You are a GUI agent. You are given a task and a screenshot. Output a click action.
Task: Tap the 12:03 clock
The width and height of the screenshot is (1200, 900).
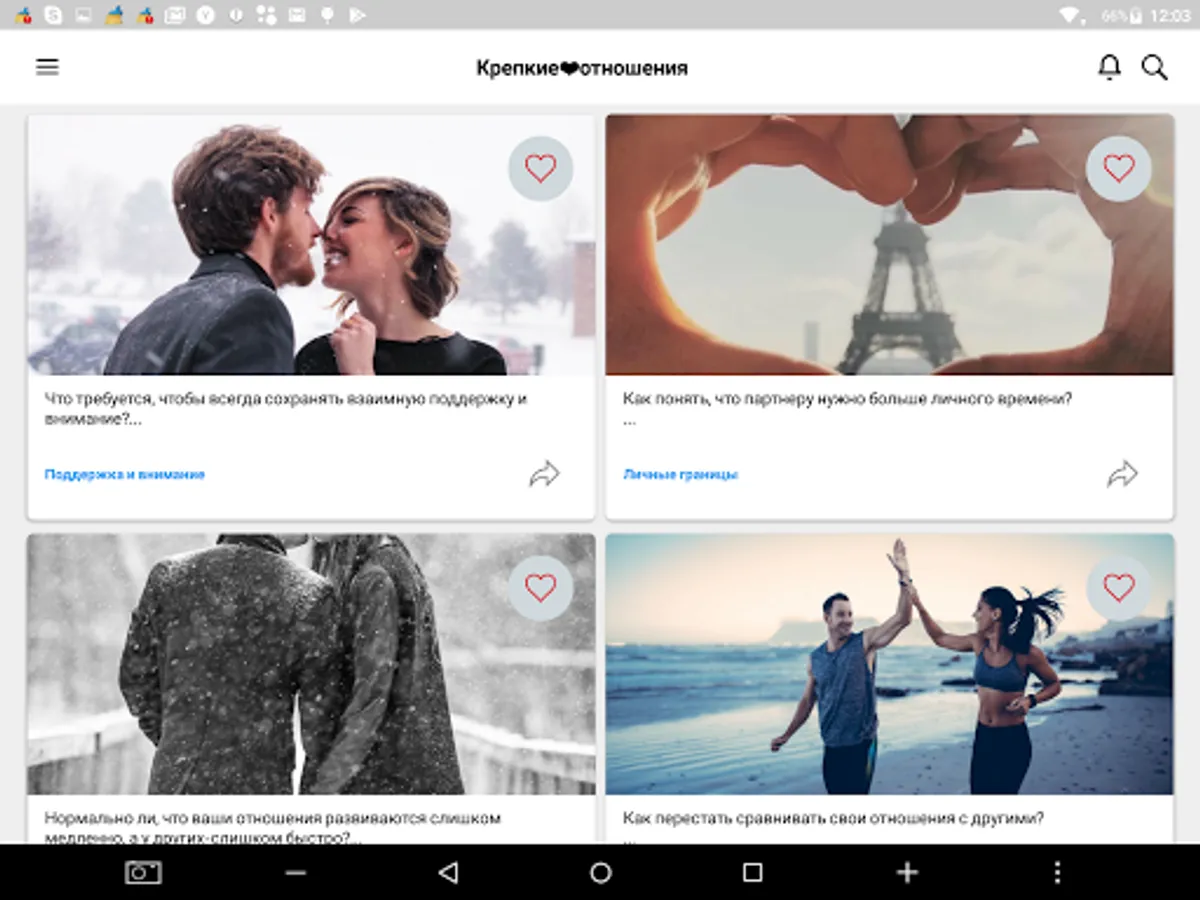[x=1170, y=15]
